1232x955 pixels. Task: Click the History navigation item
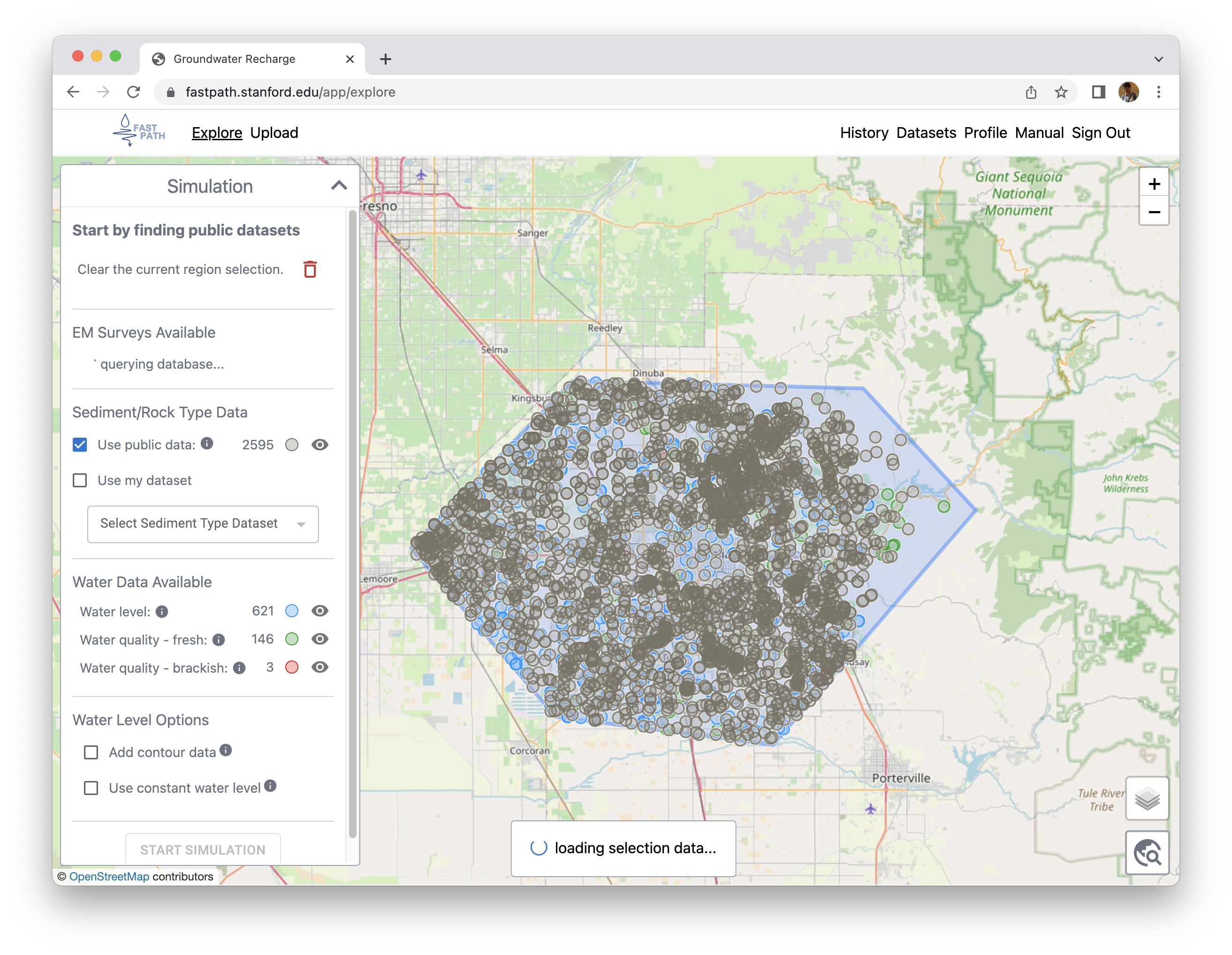pos(863,132)
